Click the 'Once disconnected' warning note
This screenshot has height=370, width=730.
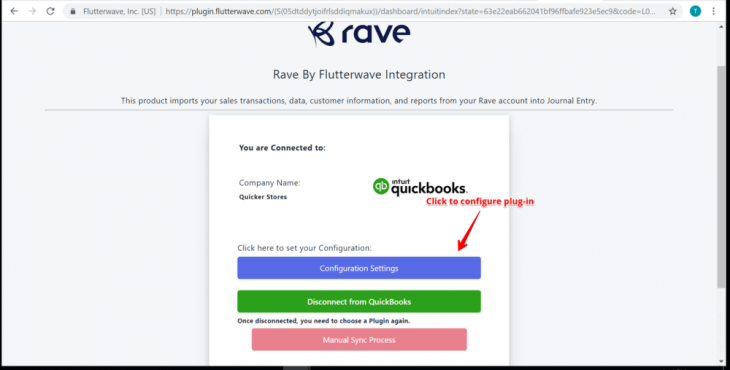(324, 321)
